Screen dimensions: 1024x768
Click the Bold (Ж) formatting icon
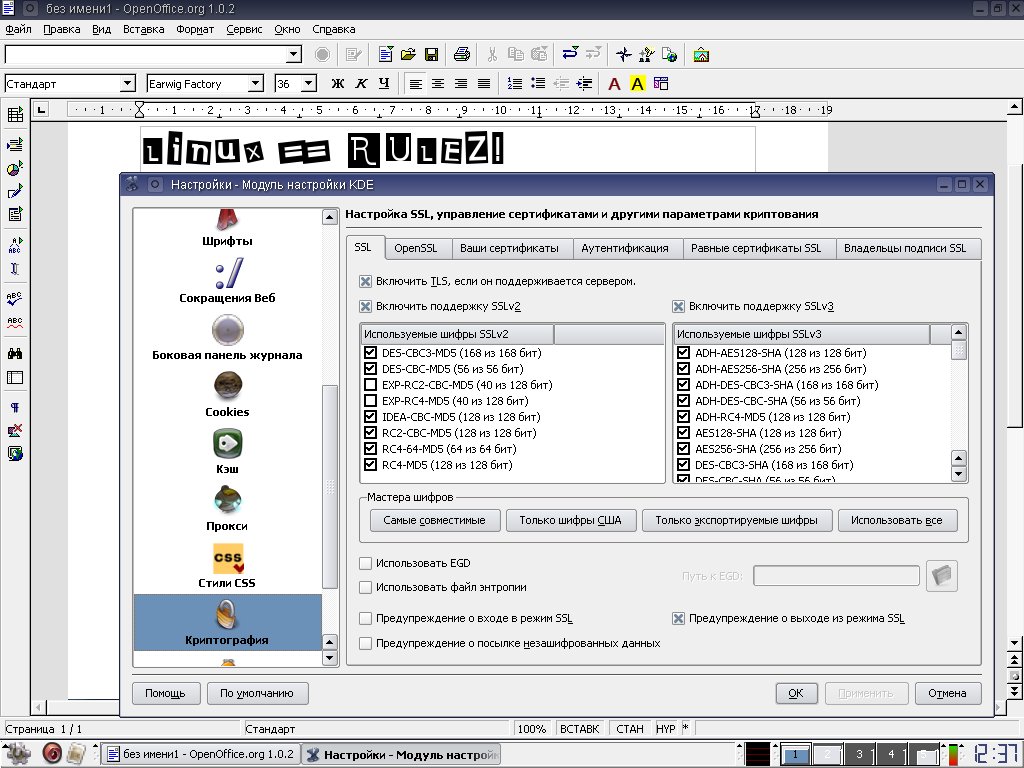pos(338,84)
